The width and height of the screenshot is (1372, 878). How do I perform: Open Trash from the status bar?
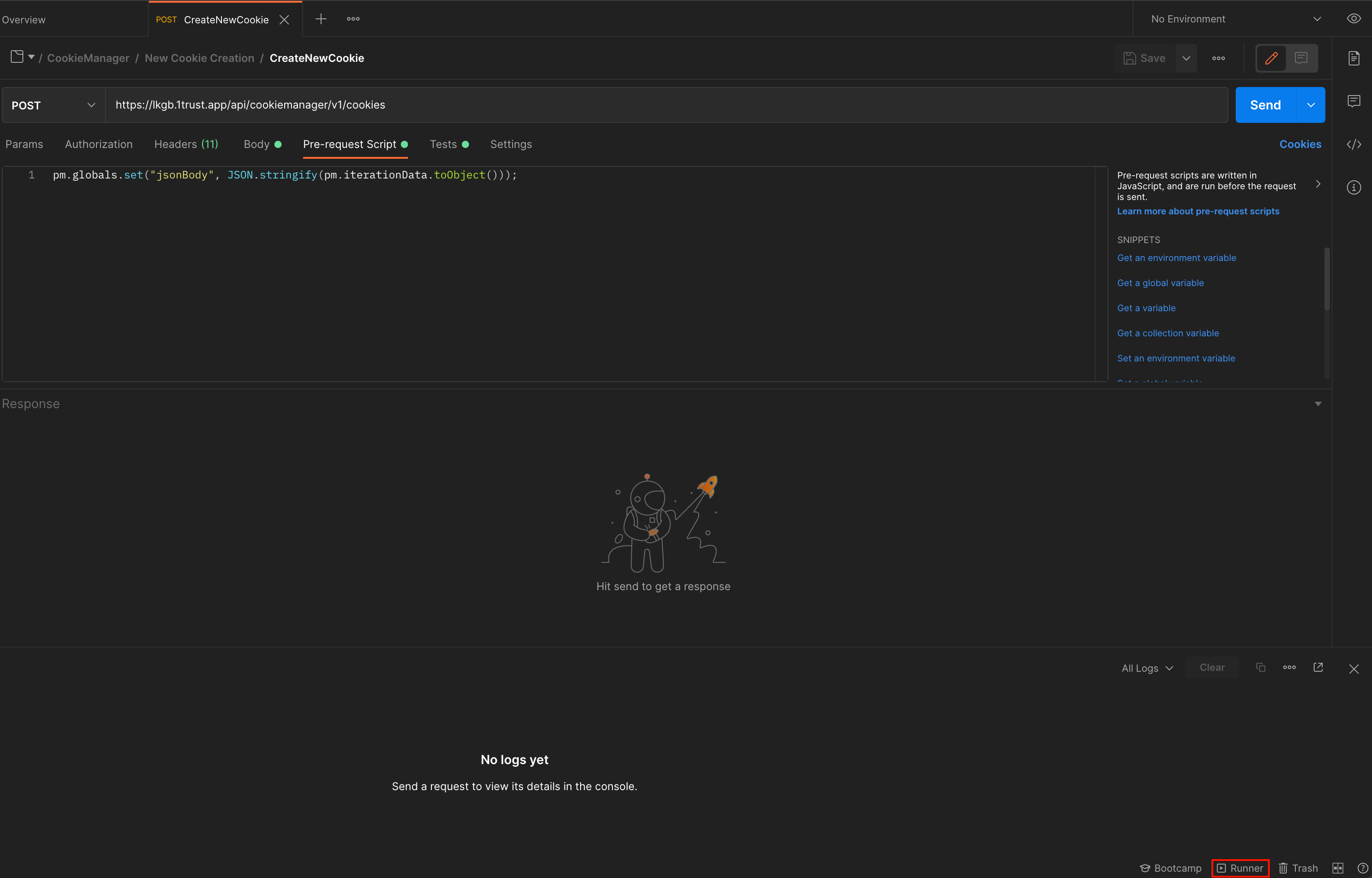(x=1298, y=868)
